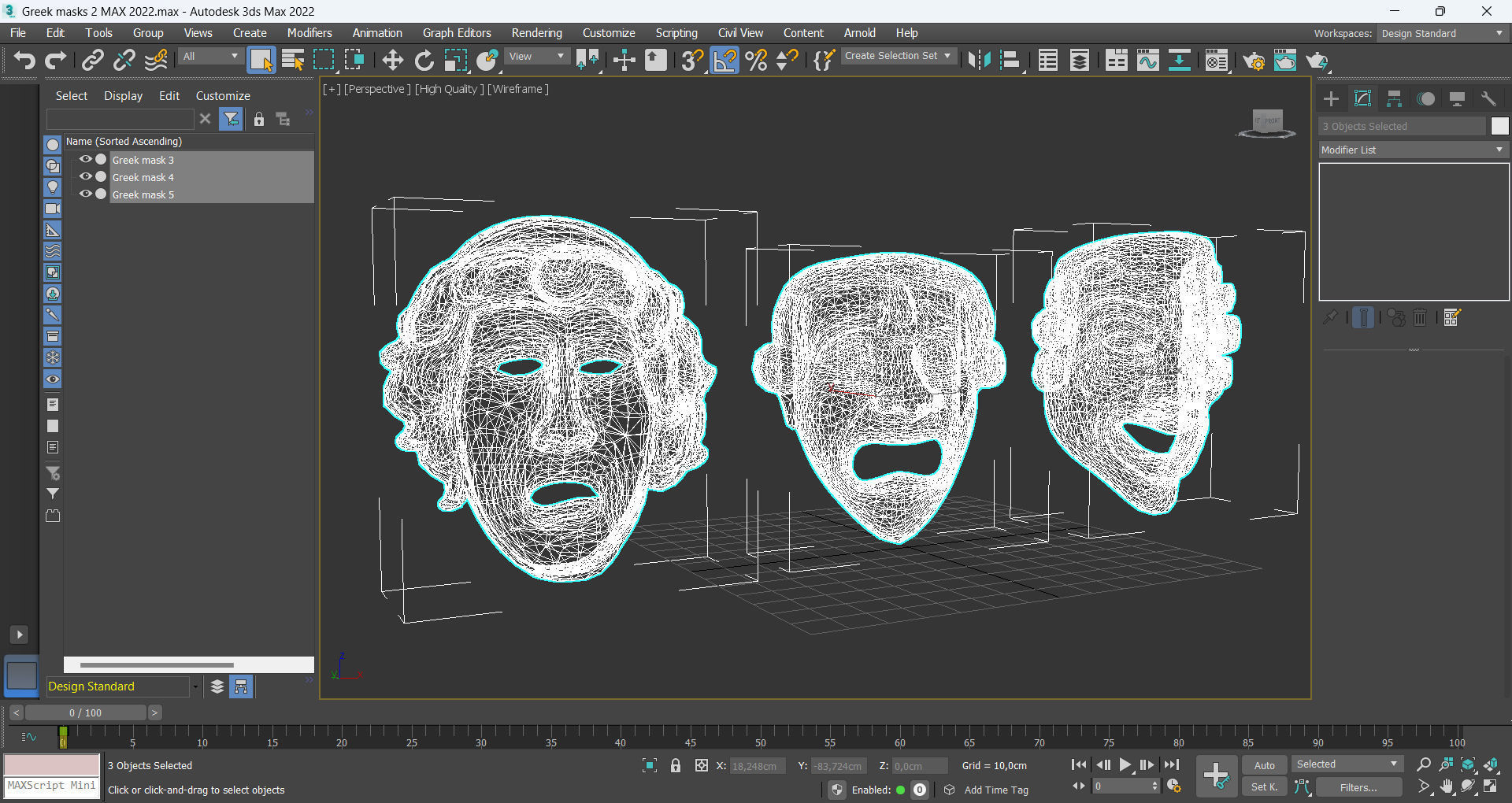Toggle Percent Snap button

[x=756, y=61]
